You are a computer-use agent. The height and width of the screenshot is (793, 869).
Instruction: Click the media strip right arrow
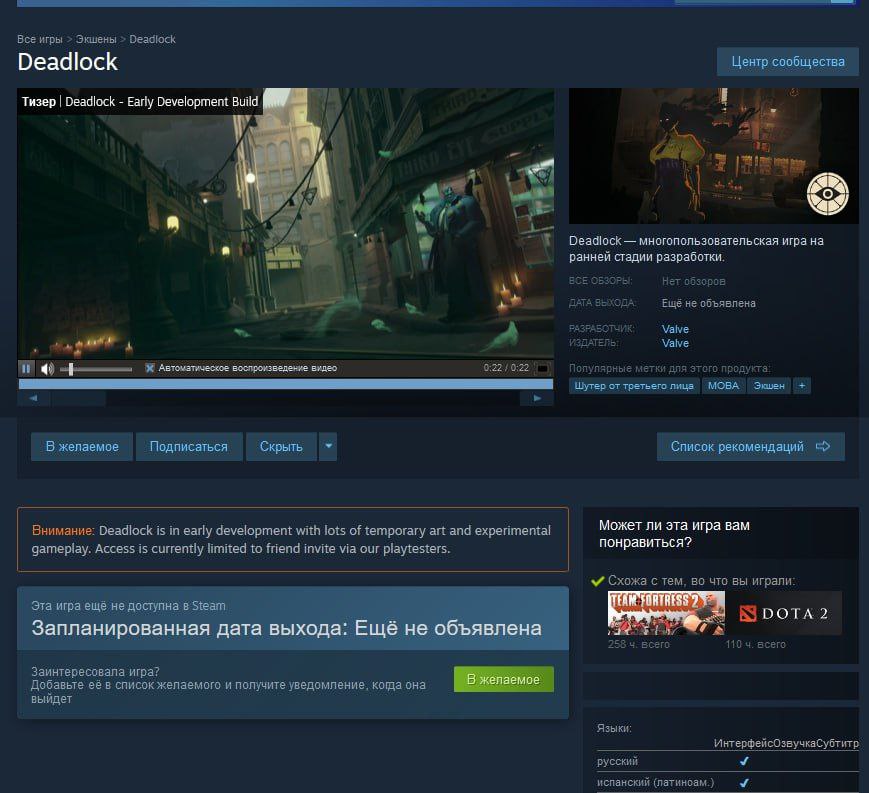click(536, 398)
